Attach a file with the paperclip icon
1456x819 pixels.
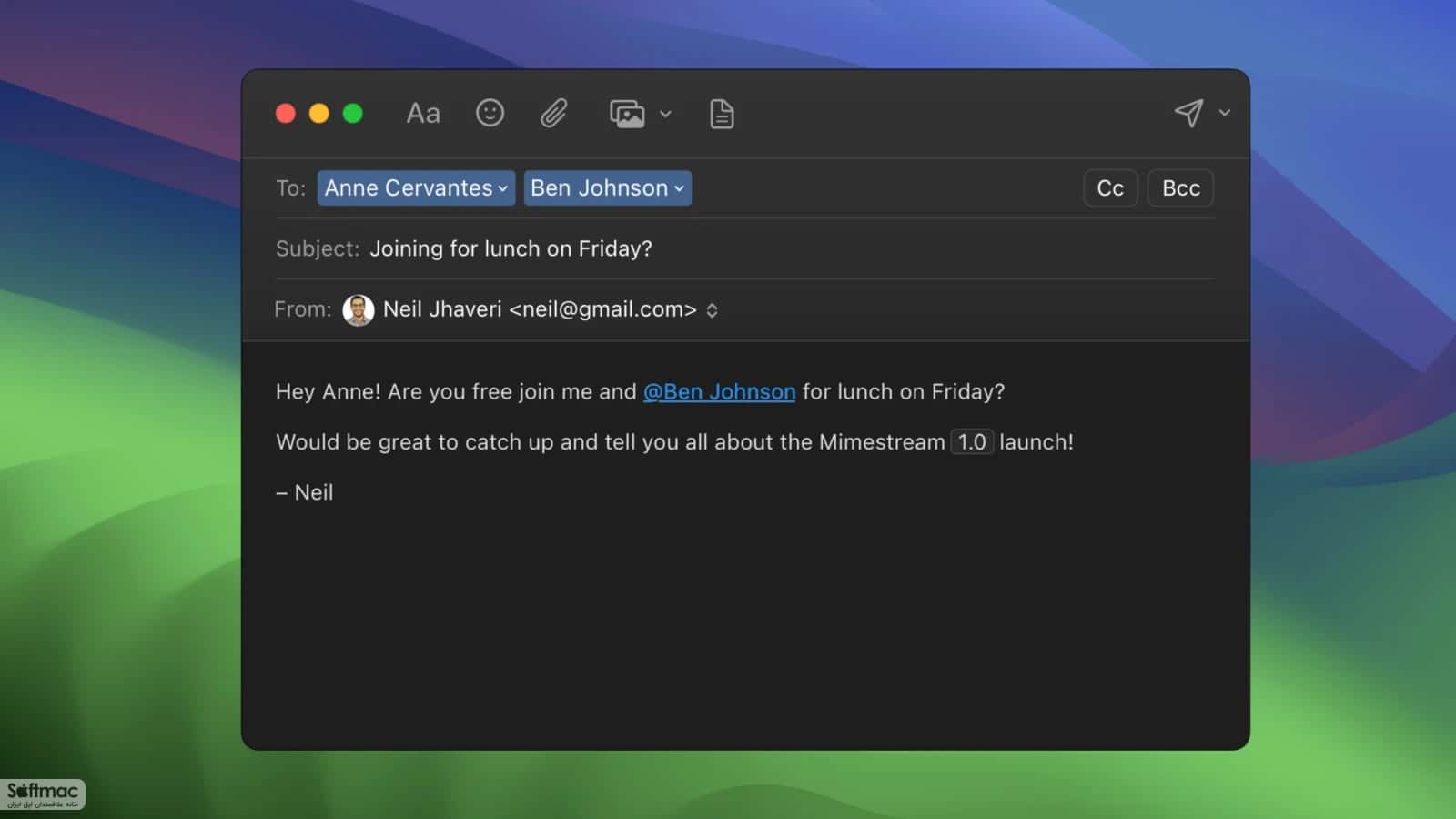point(554,114)
